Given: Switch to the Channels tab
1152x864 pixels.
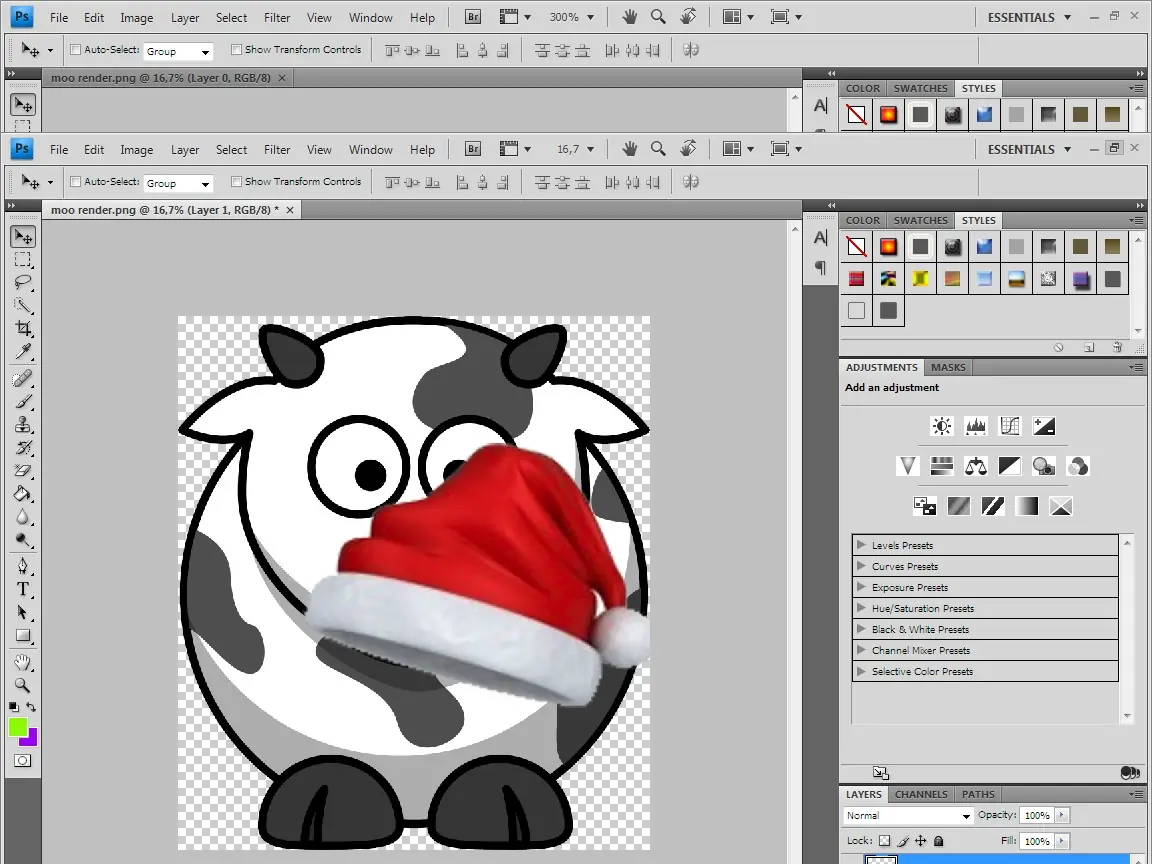Looking at the screenshot, I should click(x=921, y=794).
